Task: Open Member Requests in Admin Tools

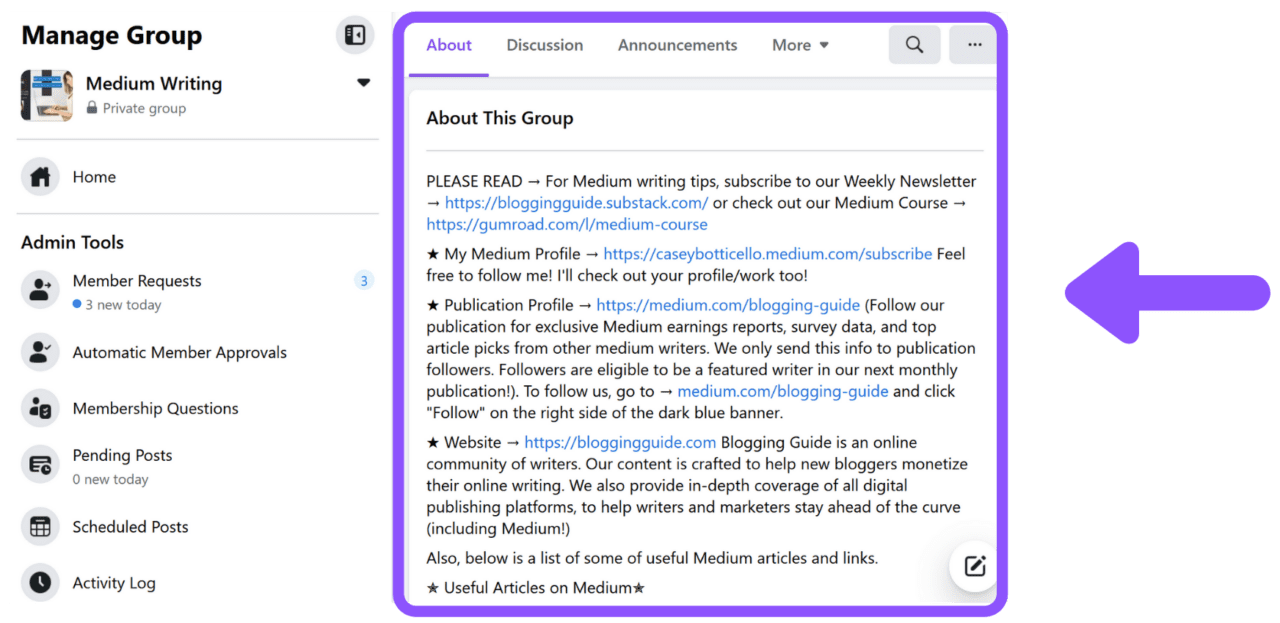Action: pyautogui.click(x=137, y=281)
